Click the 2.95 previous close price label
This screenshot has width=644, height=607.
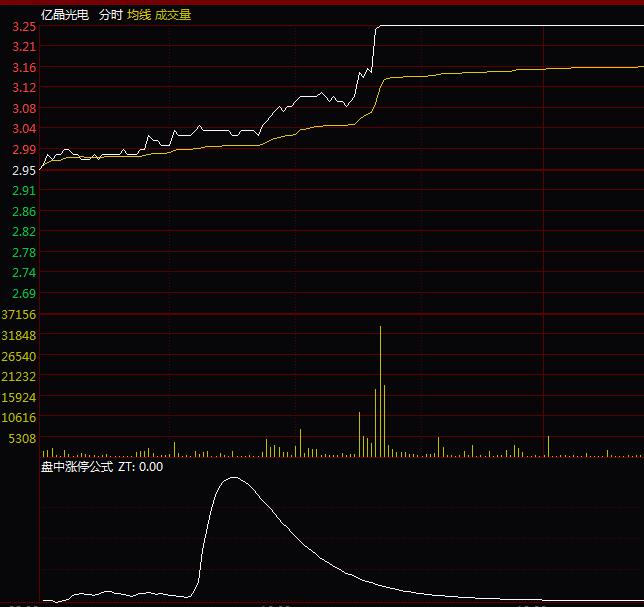coord(24,170)
